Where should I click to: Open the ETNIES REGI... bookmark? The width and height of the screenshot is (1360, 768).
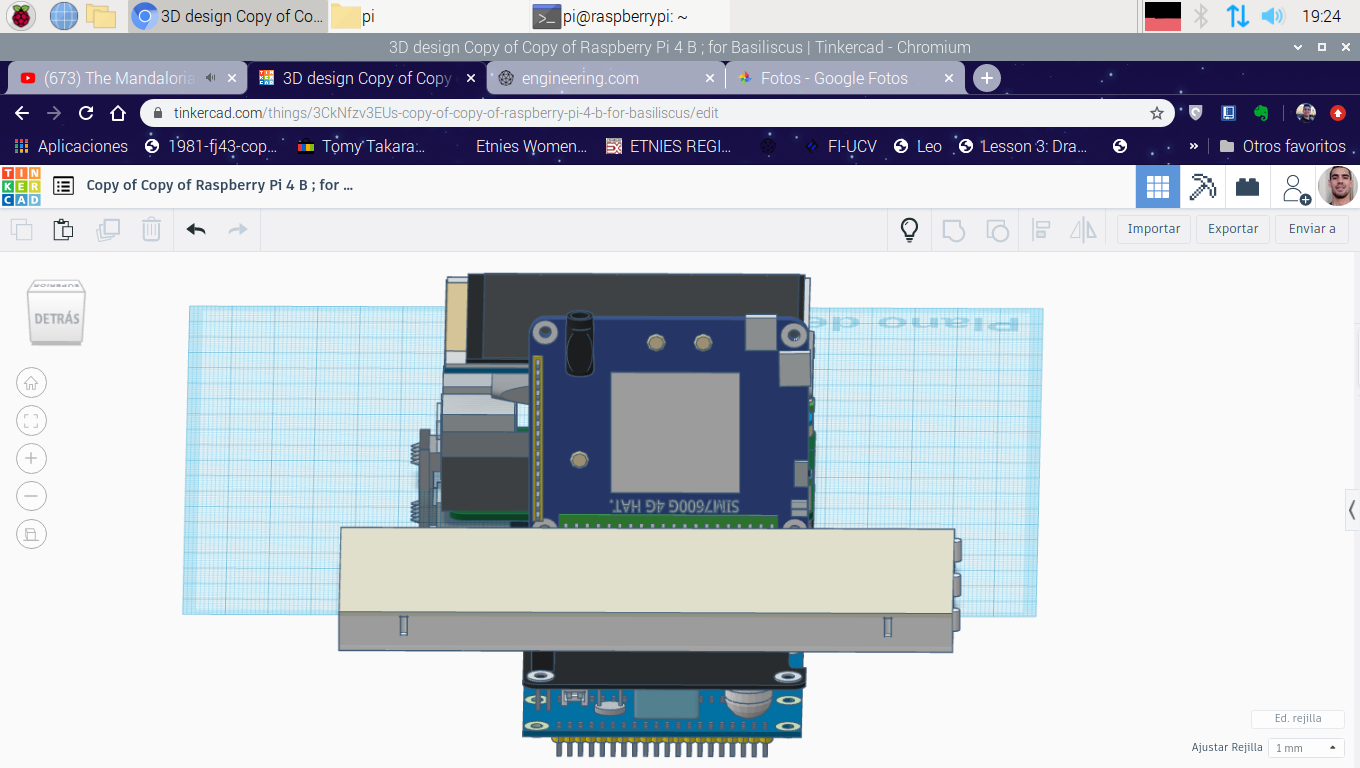[x=669, y=146]
